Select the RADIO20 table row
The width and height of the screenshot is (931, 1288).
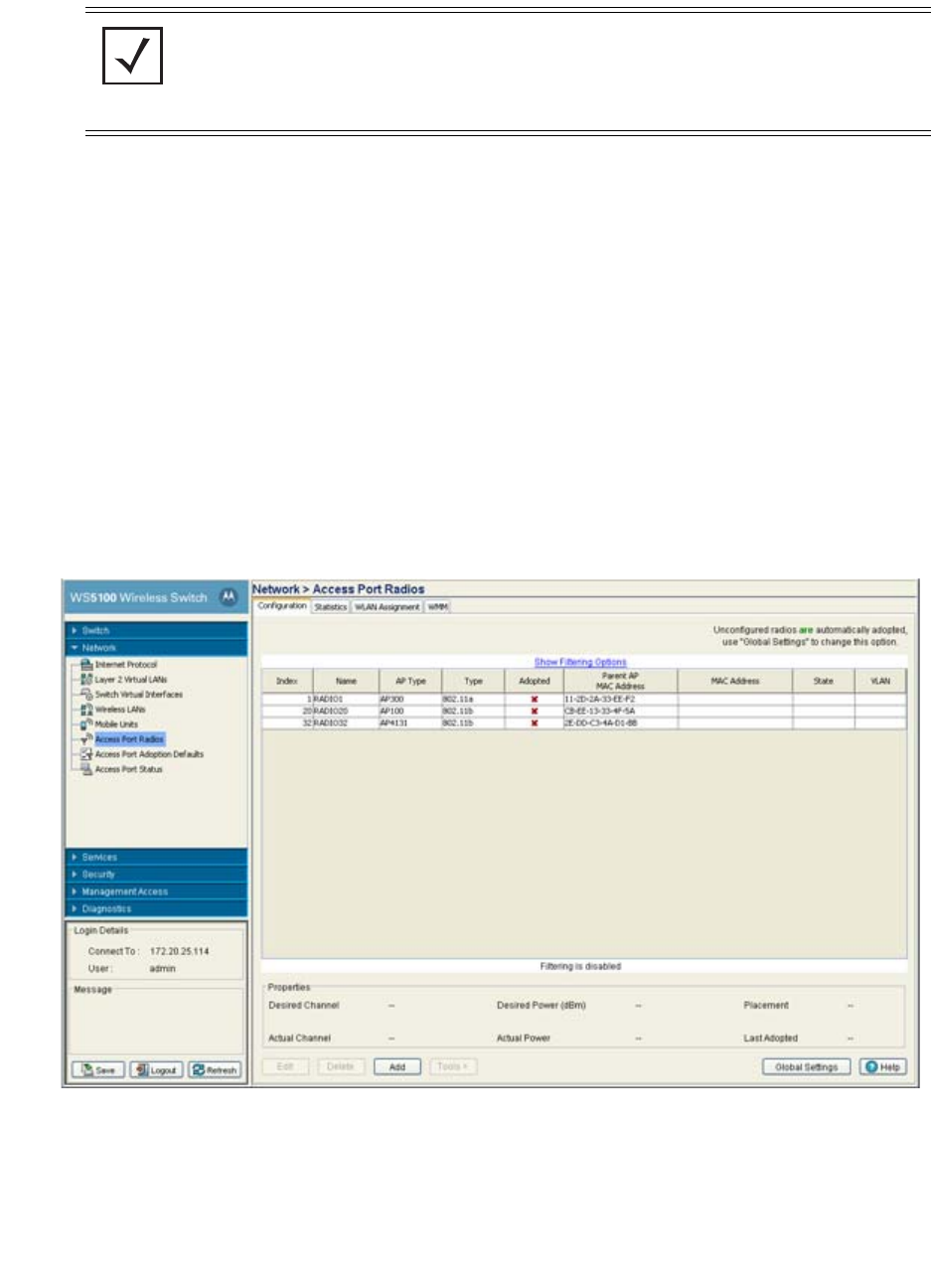[584, 712]
